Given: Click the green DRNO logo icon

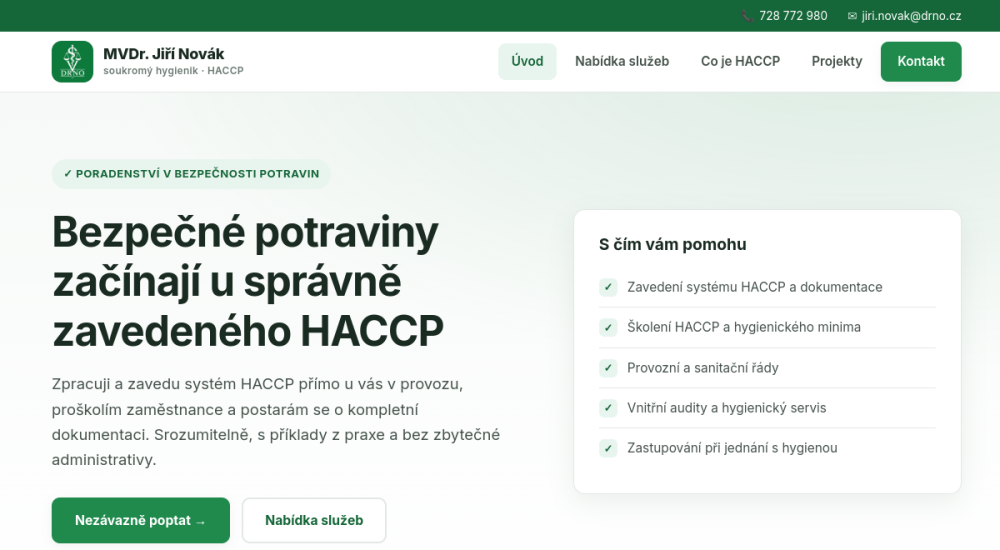Looking at the screenshot, I should coord(72,61).
